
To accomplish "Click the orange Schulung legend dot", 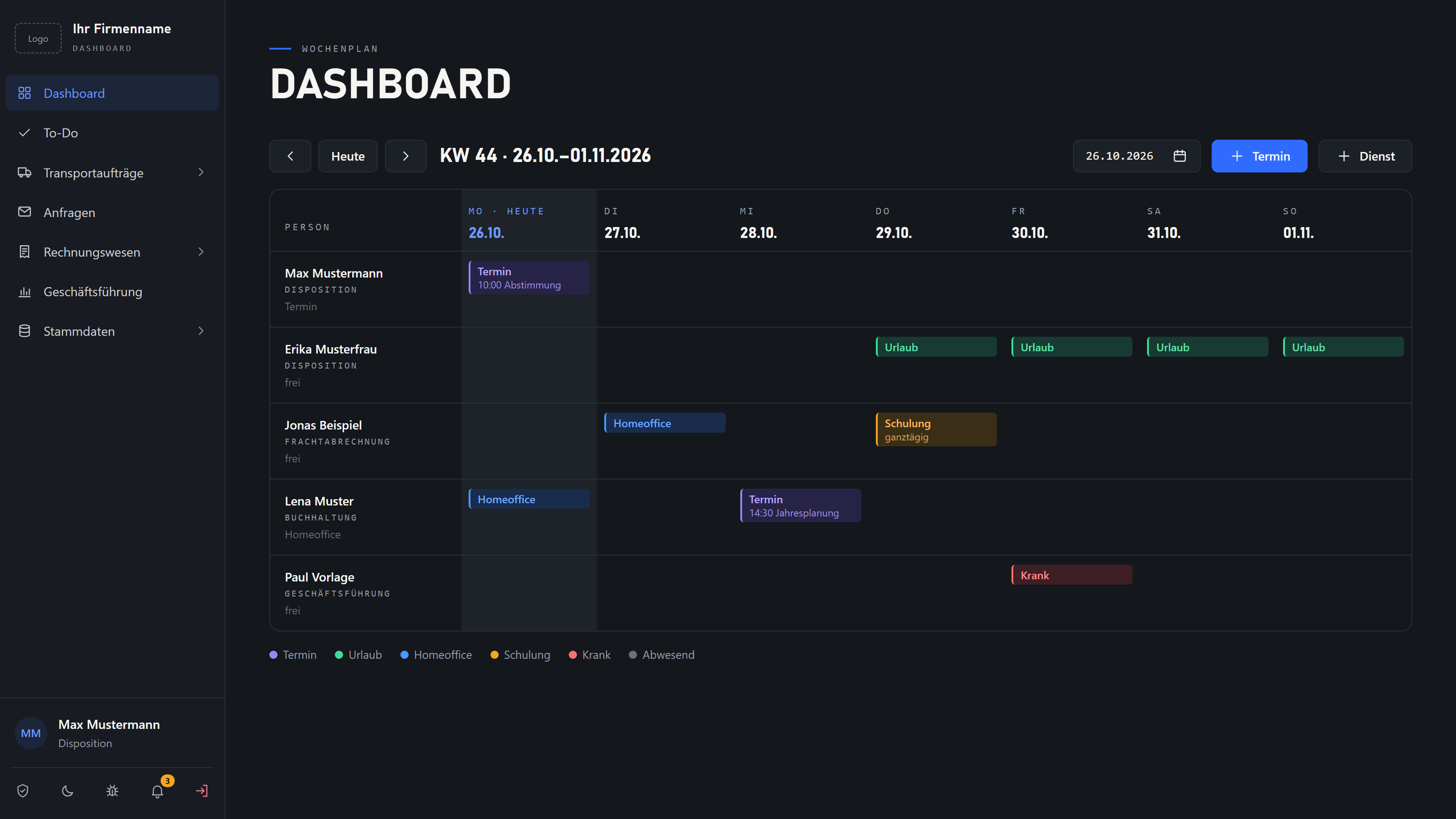I will coord(495,655).
